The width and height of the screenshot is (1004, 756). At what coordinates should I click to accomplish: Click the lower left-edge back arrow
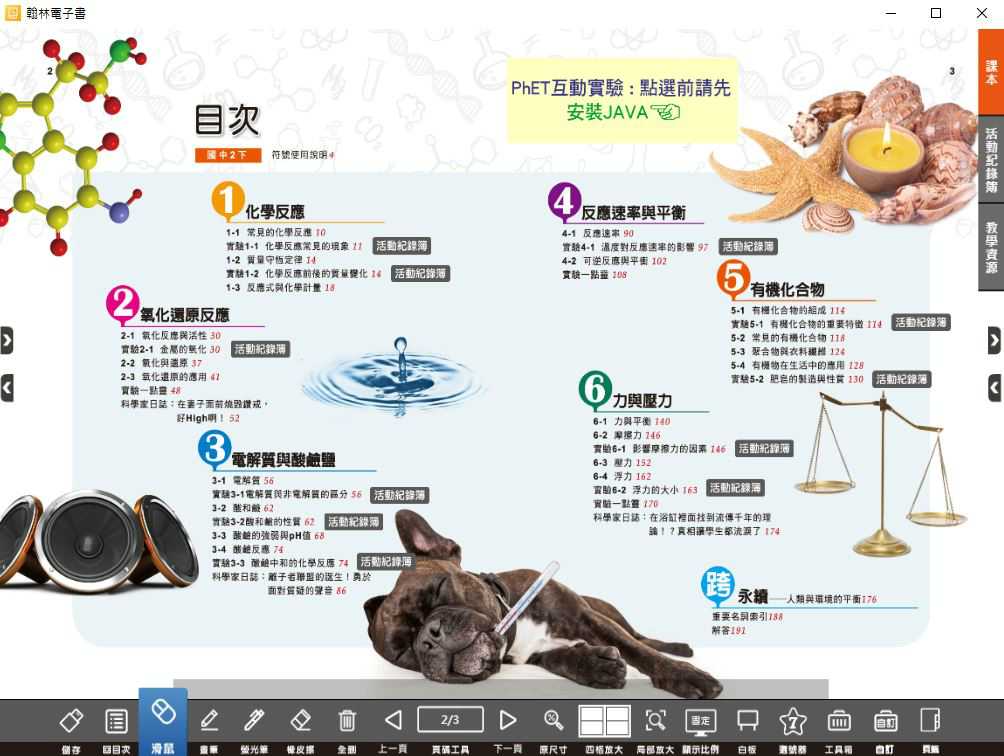[x=7, y=388]
